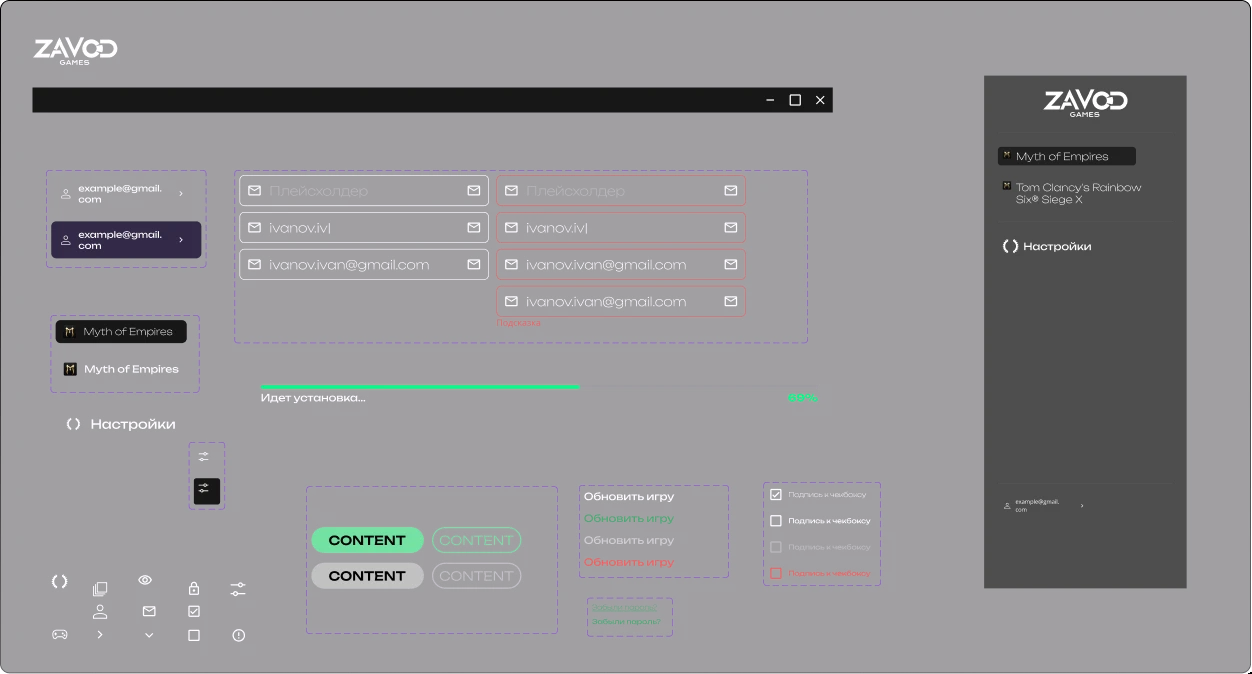Click the Tom Clancy's Rainbow Six game icon
This screenshot has width=1252, height=674.
(x=1007, y=186)
